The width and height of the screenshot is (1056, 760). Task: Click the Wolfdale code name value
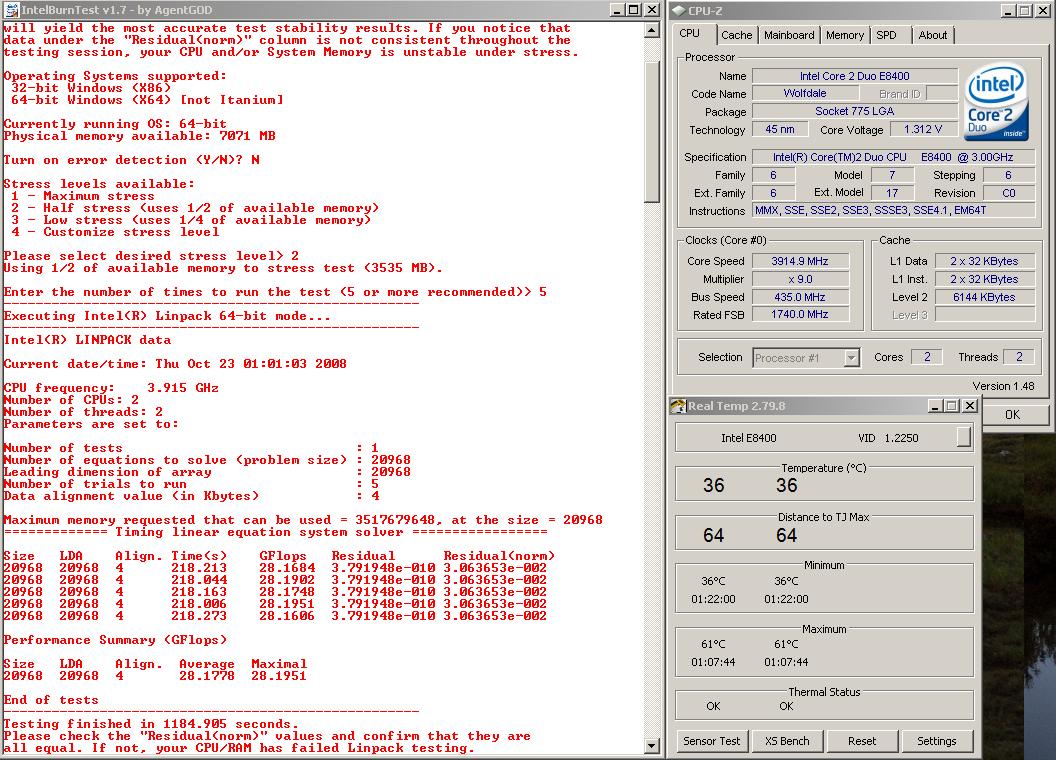[805, 94]
